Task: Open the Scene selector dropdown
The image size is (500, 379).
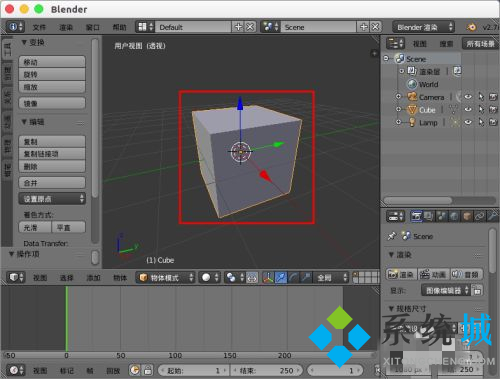Action: click(x=271, y=27)
